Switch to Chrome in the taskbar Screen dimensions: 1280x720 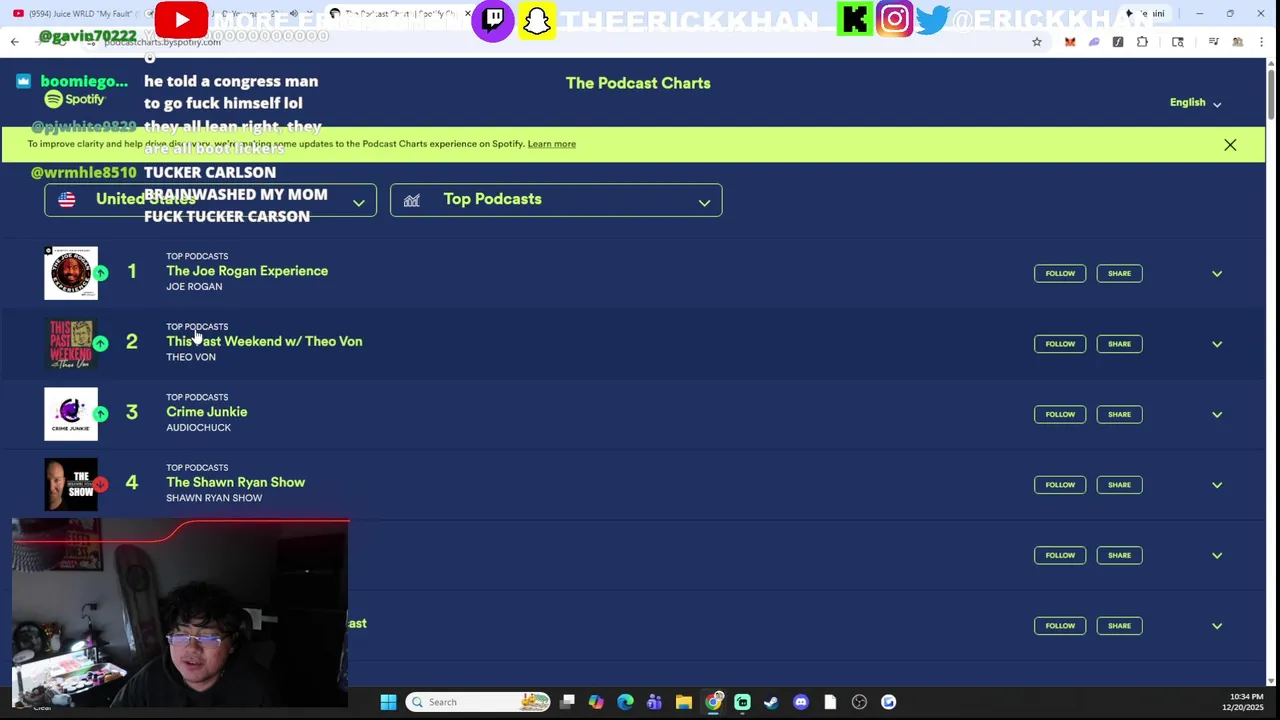713,702
